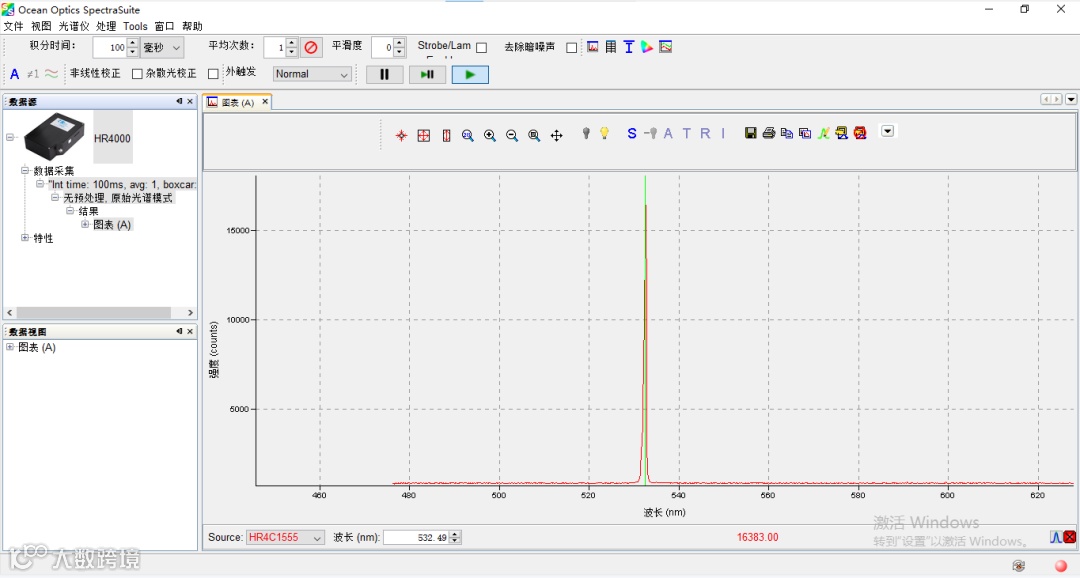This screenshot has height=578, width=1080.
Task: Open the 视图 menu
Action: 41,26
